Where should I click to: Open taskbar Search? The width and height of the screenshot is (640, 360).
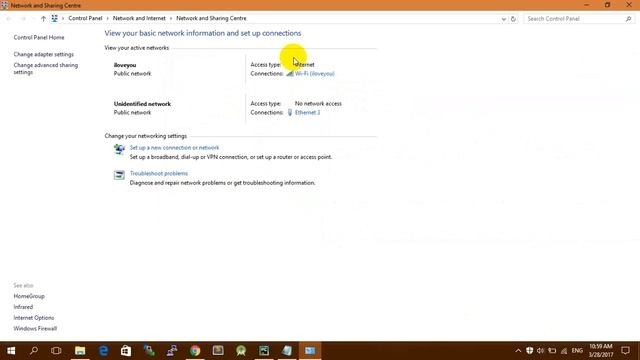click(x=34, y=351)
